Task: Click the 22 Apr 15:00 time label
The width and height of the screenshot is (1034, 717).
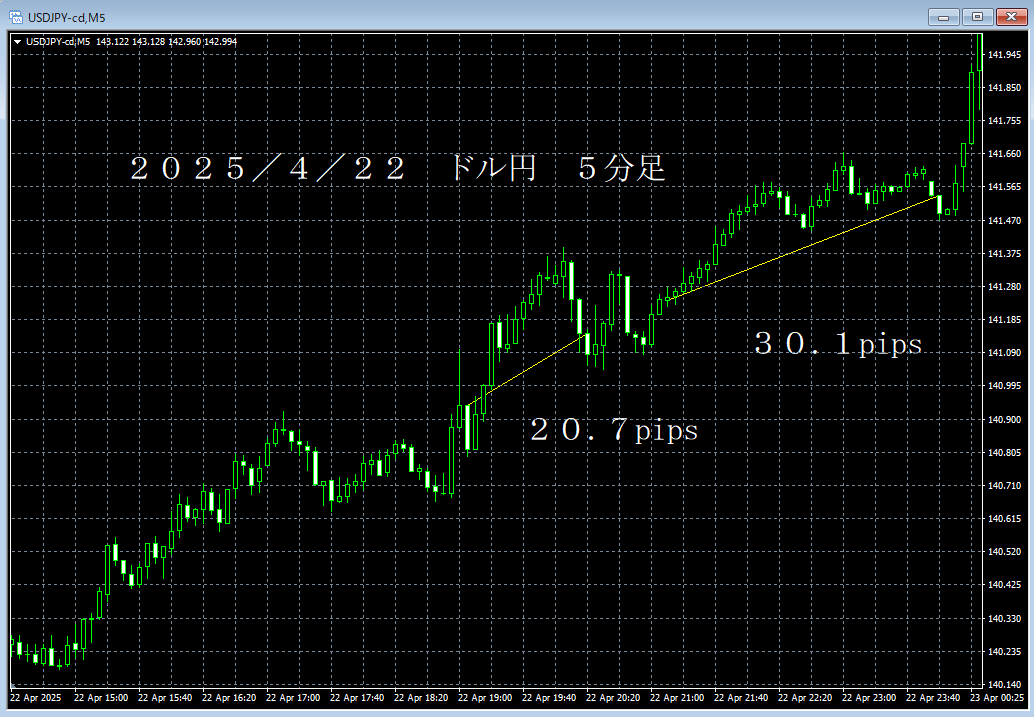Action: (x=101, y=698)
